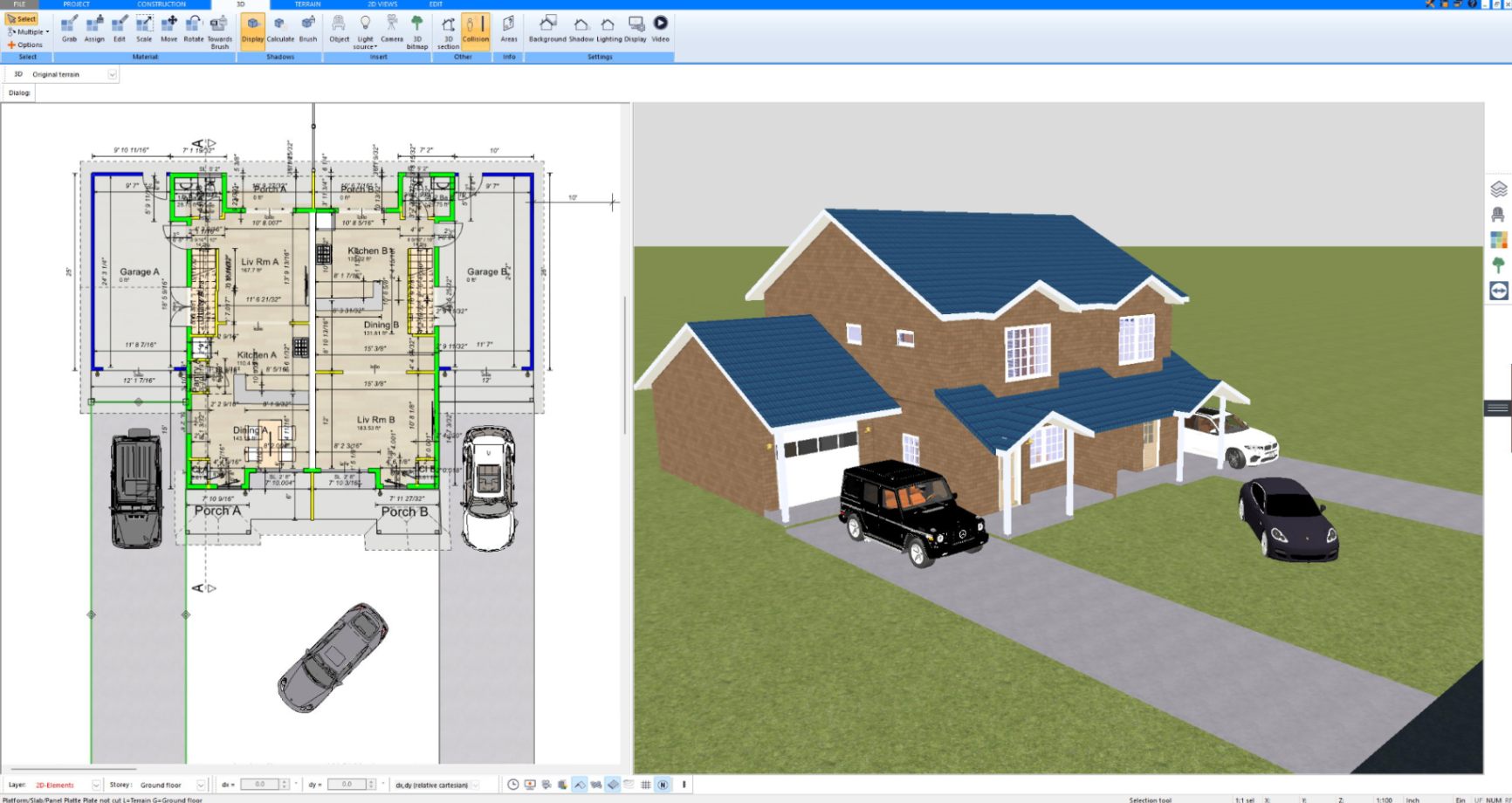Open the Areas info tool
Viewport: 1512px width, 803px height.
point(509,29)
